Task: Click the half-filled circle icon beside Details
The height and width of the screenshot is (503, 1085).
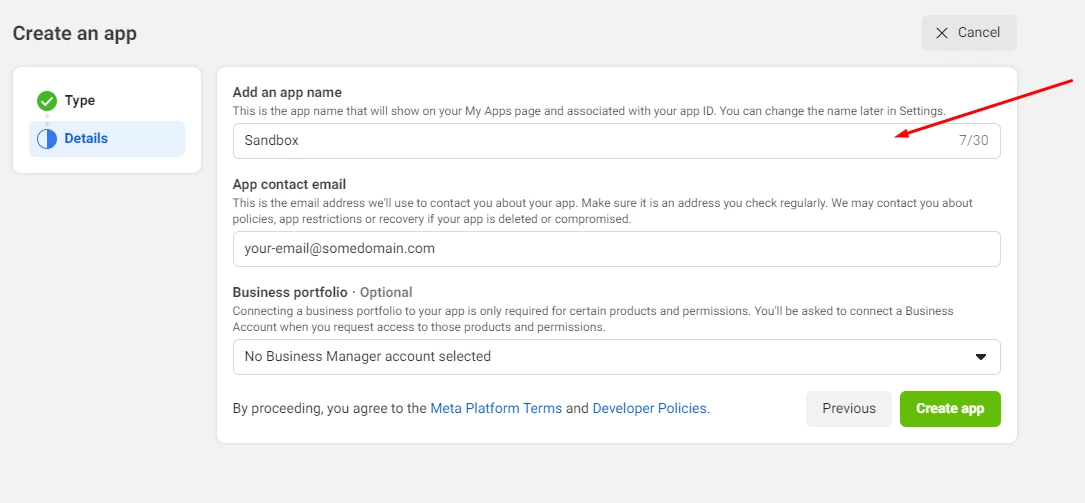Action: coord(47,139)
